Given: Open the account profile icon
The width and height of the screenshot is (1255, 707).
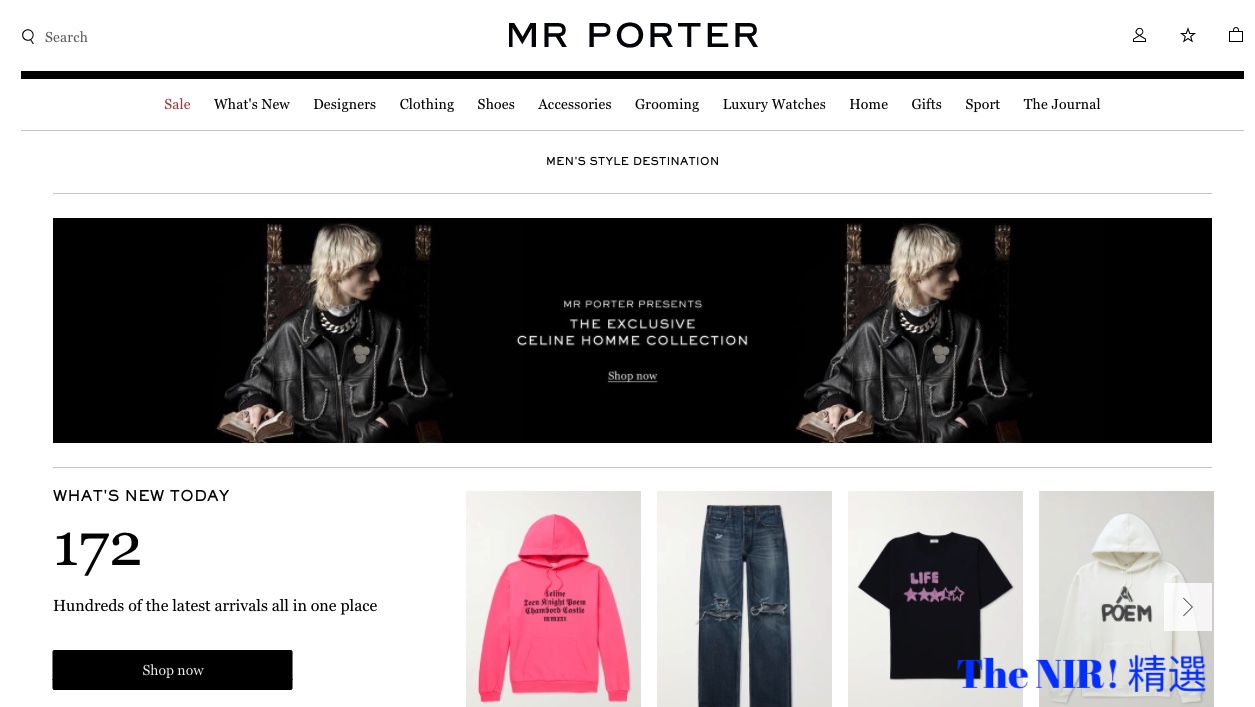Looking at the screenshot, I should 1139,35.
